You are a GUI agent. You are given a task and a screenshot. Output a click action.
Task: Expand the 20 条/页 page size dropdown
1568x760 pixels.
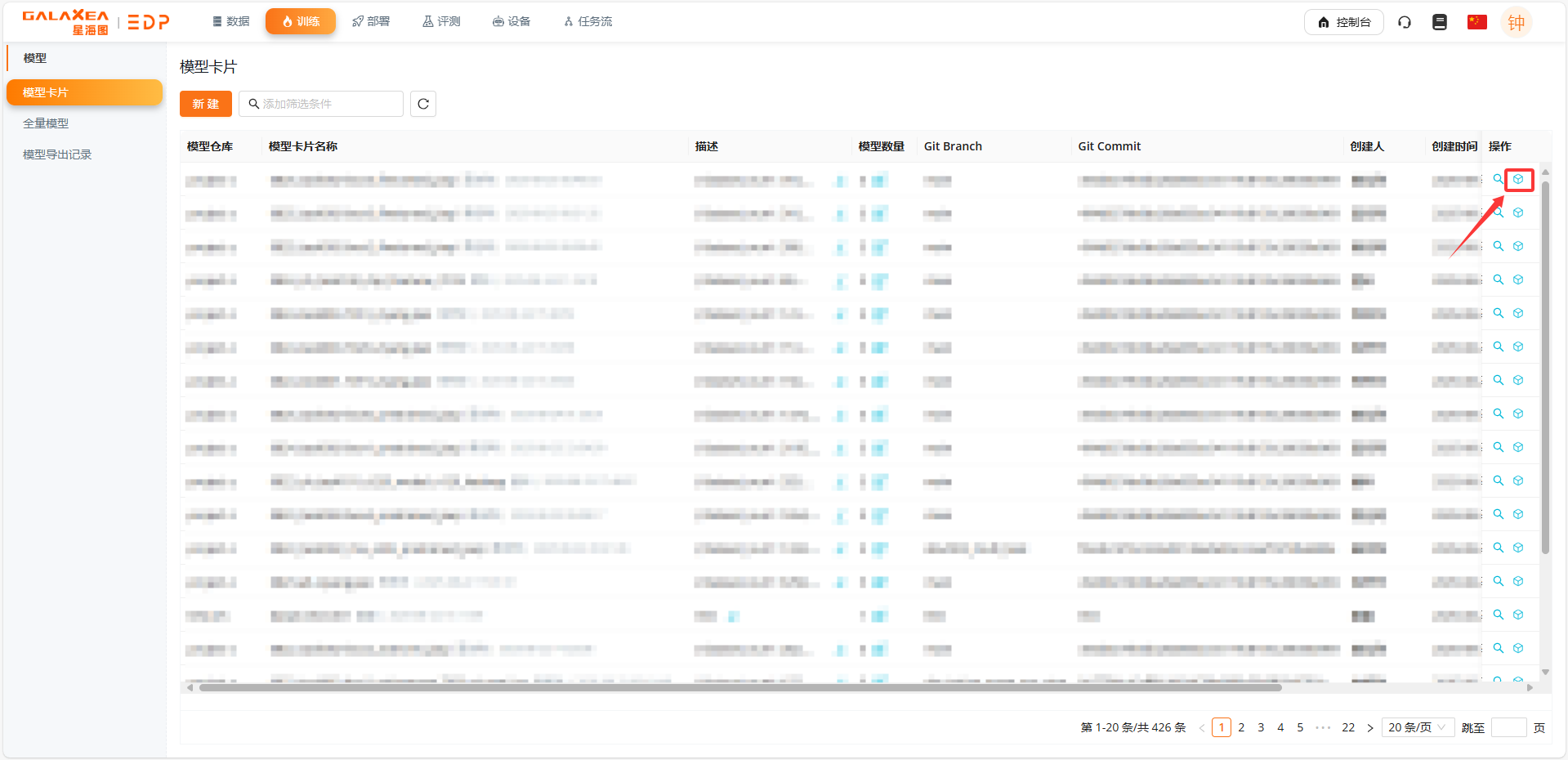[x=1417, y=727]
